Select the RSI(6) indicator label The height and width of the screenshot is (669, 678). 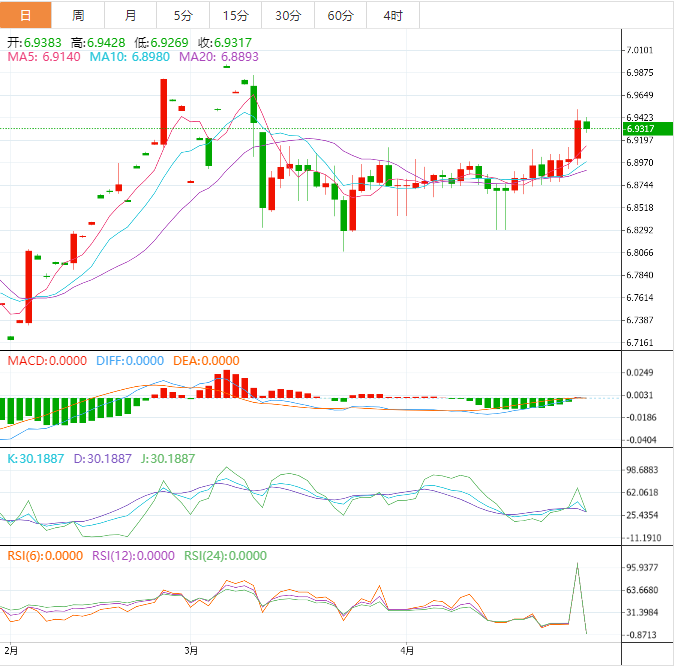pyautogui.click(x=45, y=557)
